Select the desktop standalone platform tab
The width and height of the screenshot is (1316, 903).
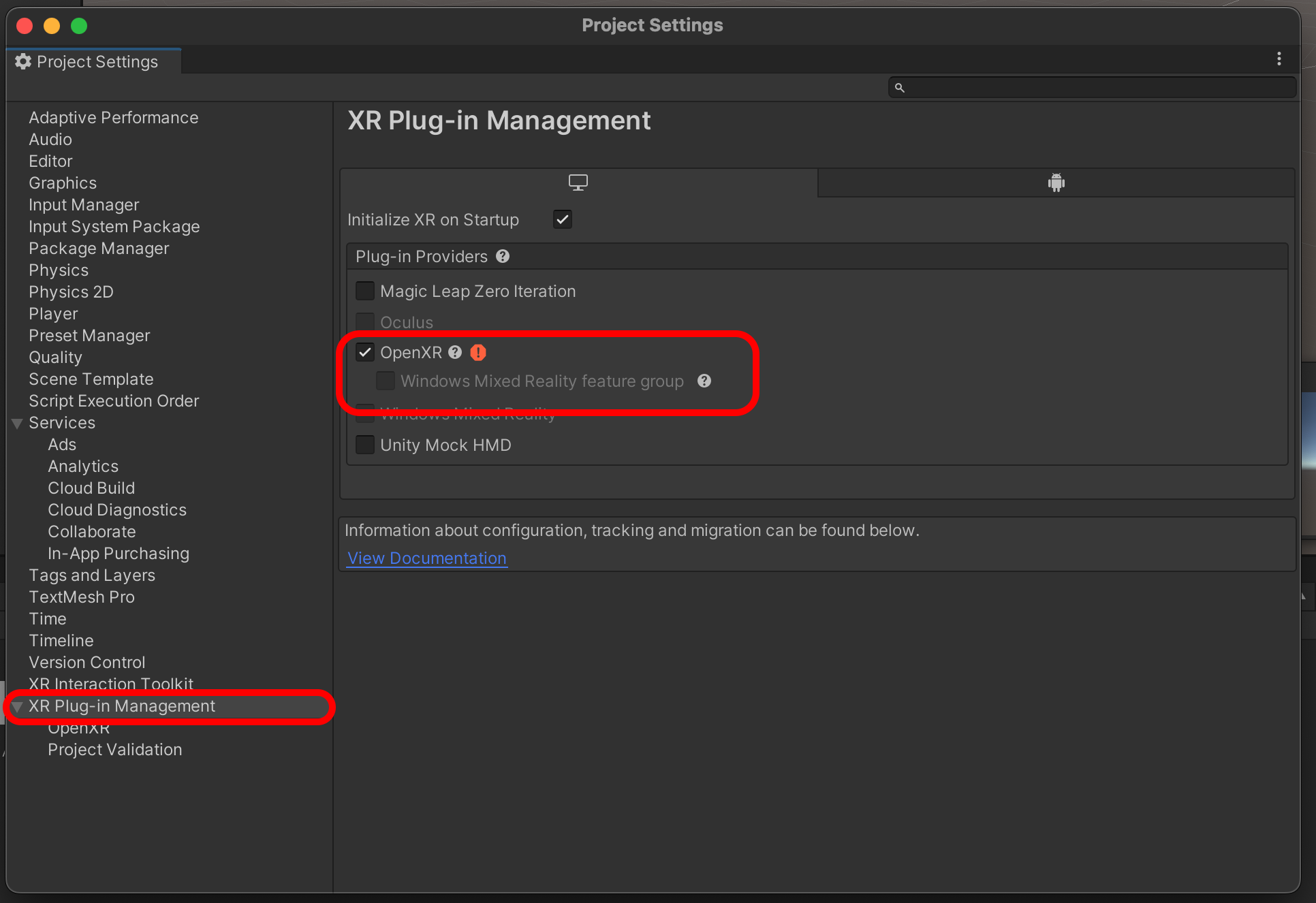[578, 183]
